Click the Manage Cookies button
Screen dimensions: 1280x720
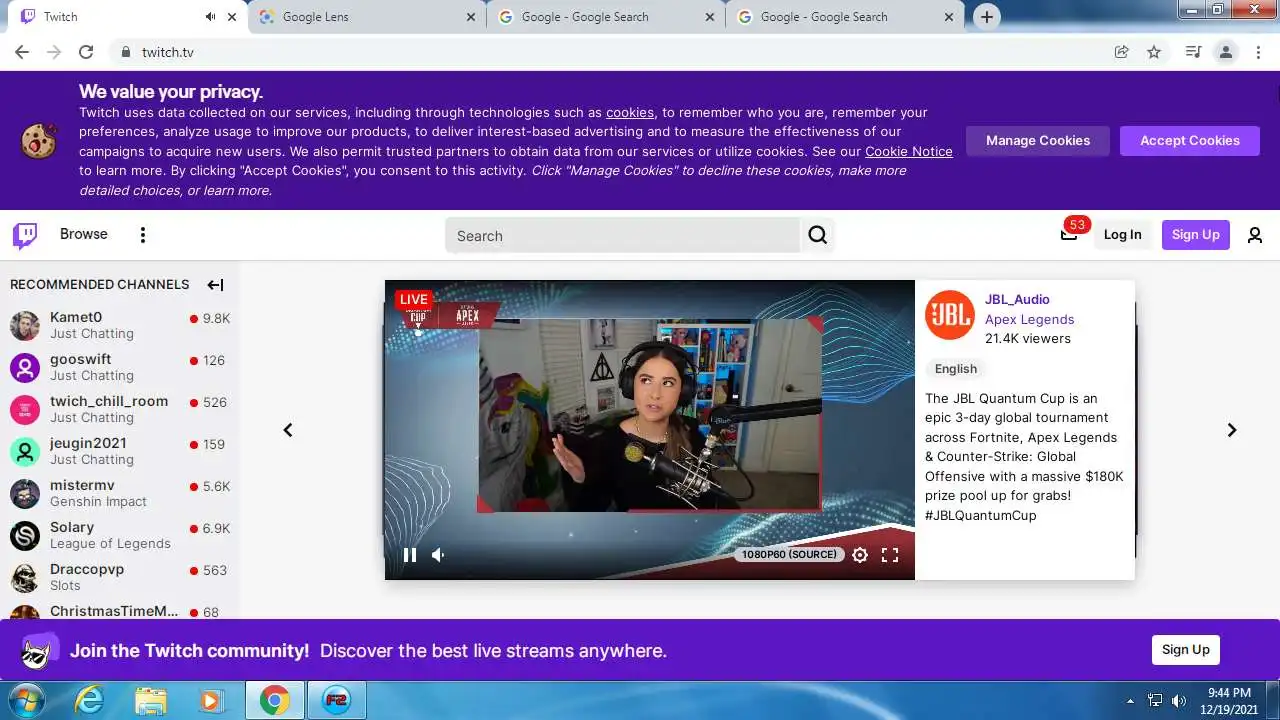coord(1038,141)
